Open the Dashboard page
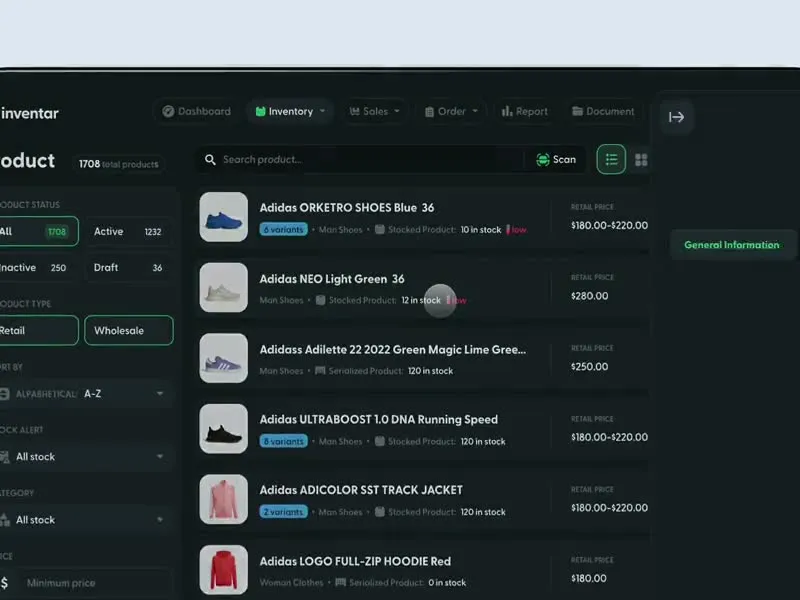Screen dimensions: 800x600 196,111
